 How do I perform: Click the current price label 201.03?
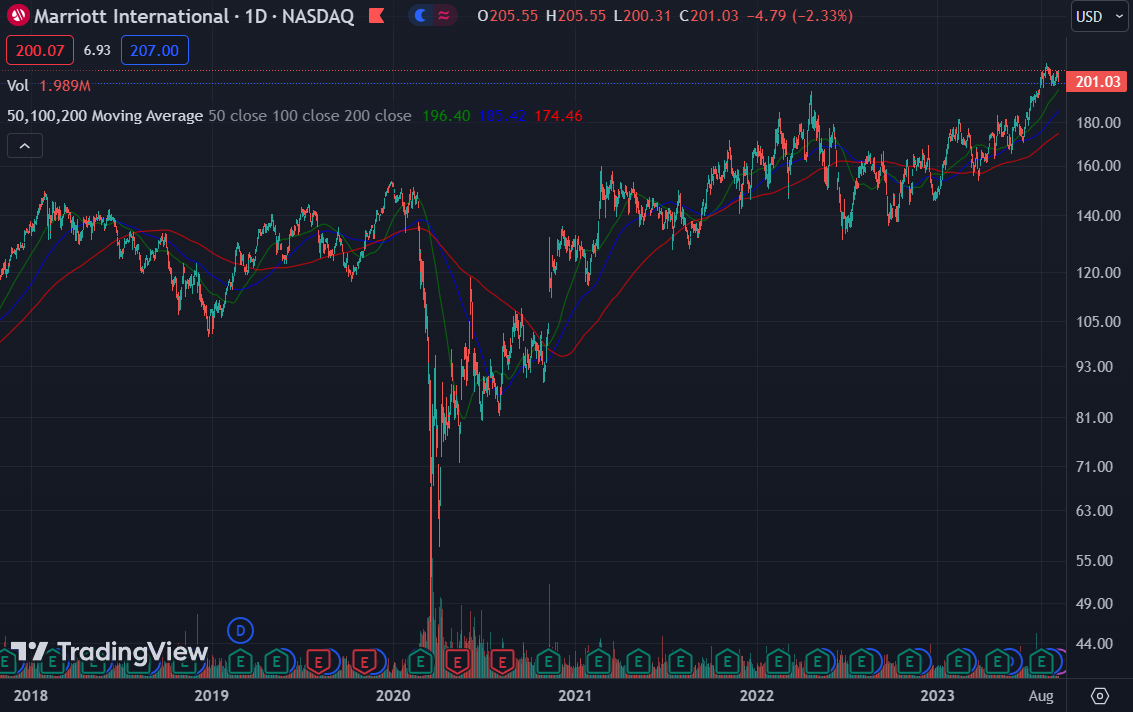1097,82
